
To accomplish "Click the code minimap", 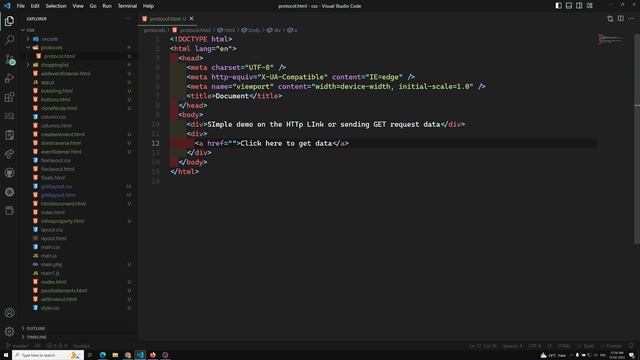I will tap(610, 40).
